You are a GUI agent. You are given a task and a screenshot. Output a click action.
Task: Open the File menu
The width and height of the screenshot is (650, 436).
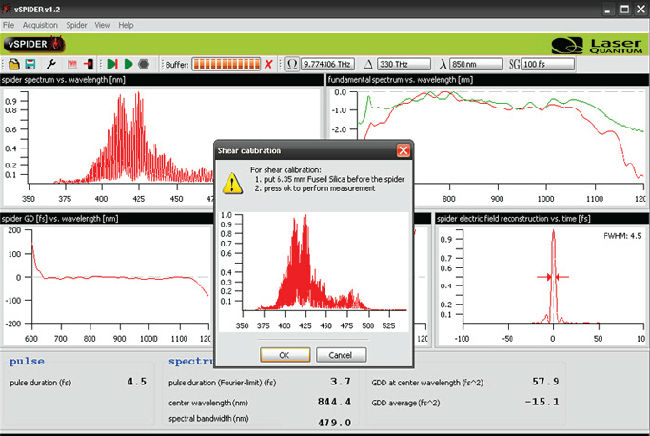[9, 24]
